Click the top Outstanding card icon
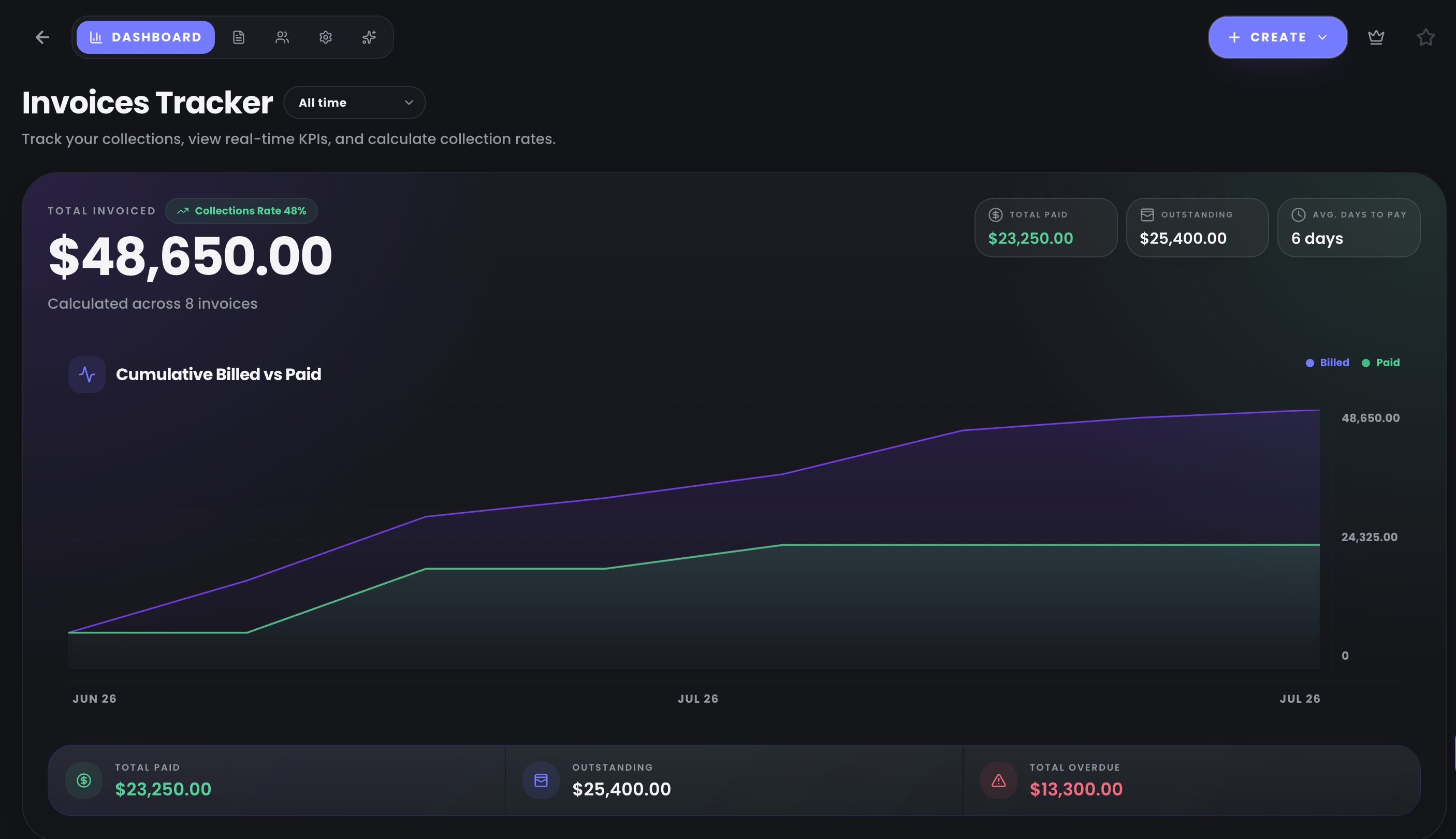The width and height of the screenshot is (1456, 839). coord(1147,215)
